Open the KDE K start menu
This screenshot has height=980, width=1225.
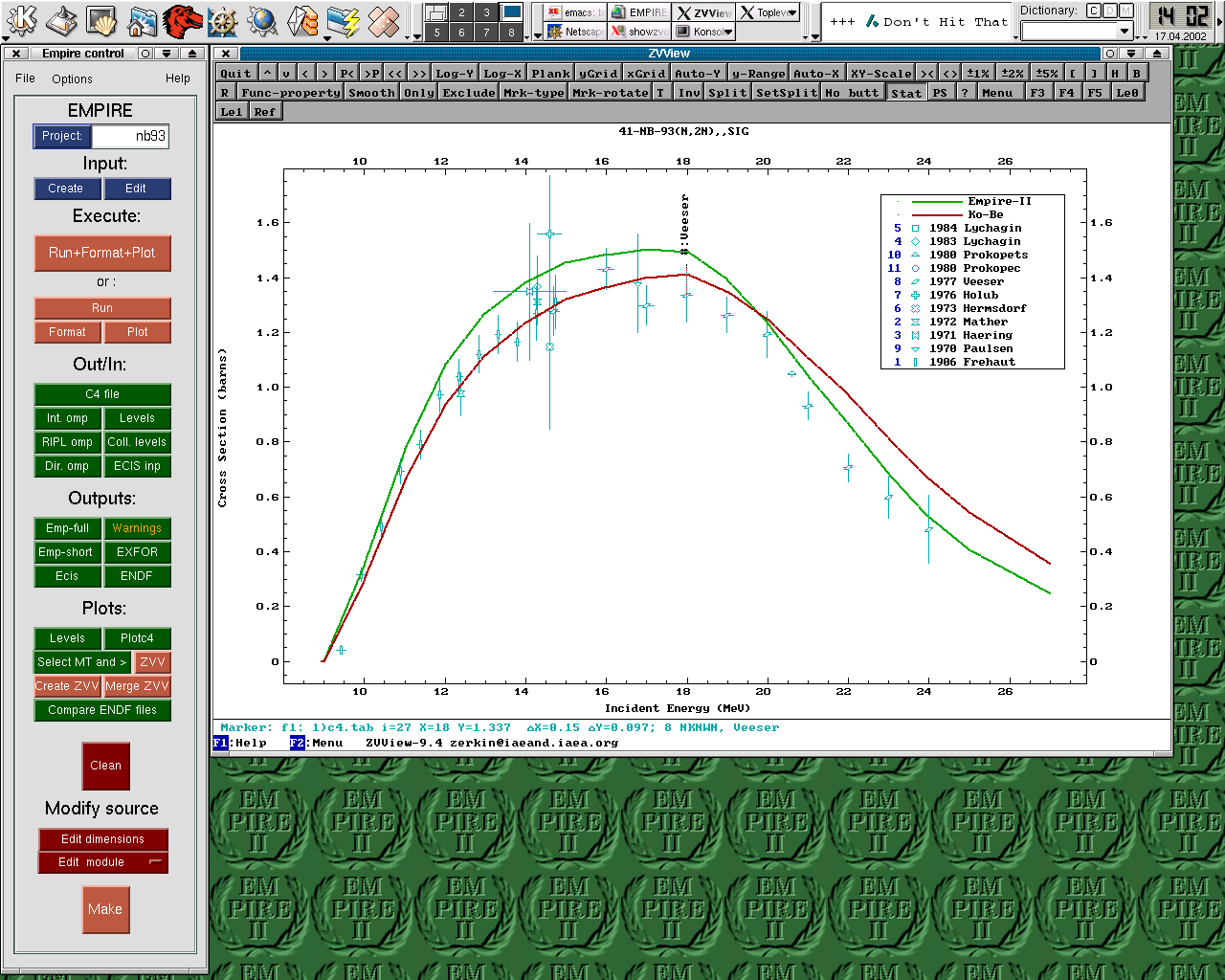point(21,19)
